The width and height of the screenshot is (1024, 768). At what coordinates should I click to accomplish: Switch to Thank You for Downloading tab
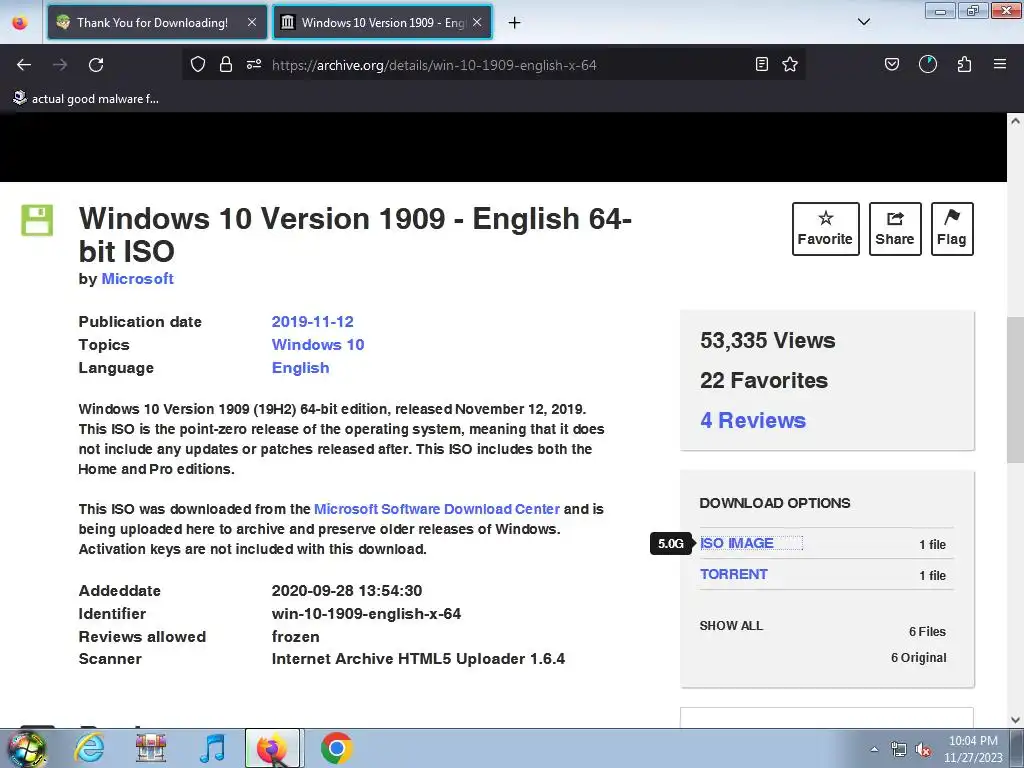click(157, 22)
